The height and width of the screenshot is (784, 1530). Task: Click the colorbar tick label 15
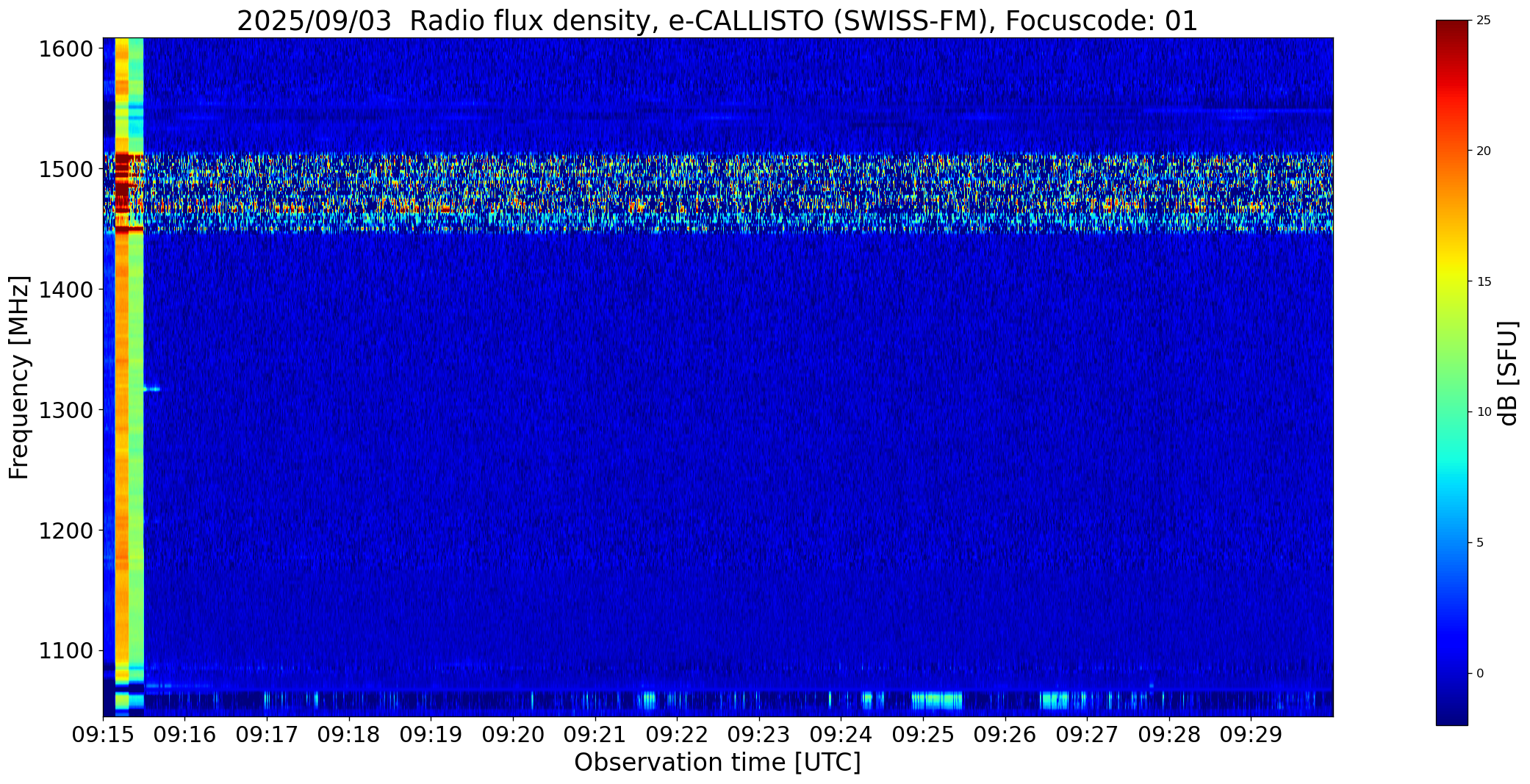pyautogui.click(x=1484, y=282)
